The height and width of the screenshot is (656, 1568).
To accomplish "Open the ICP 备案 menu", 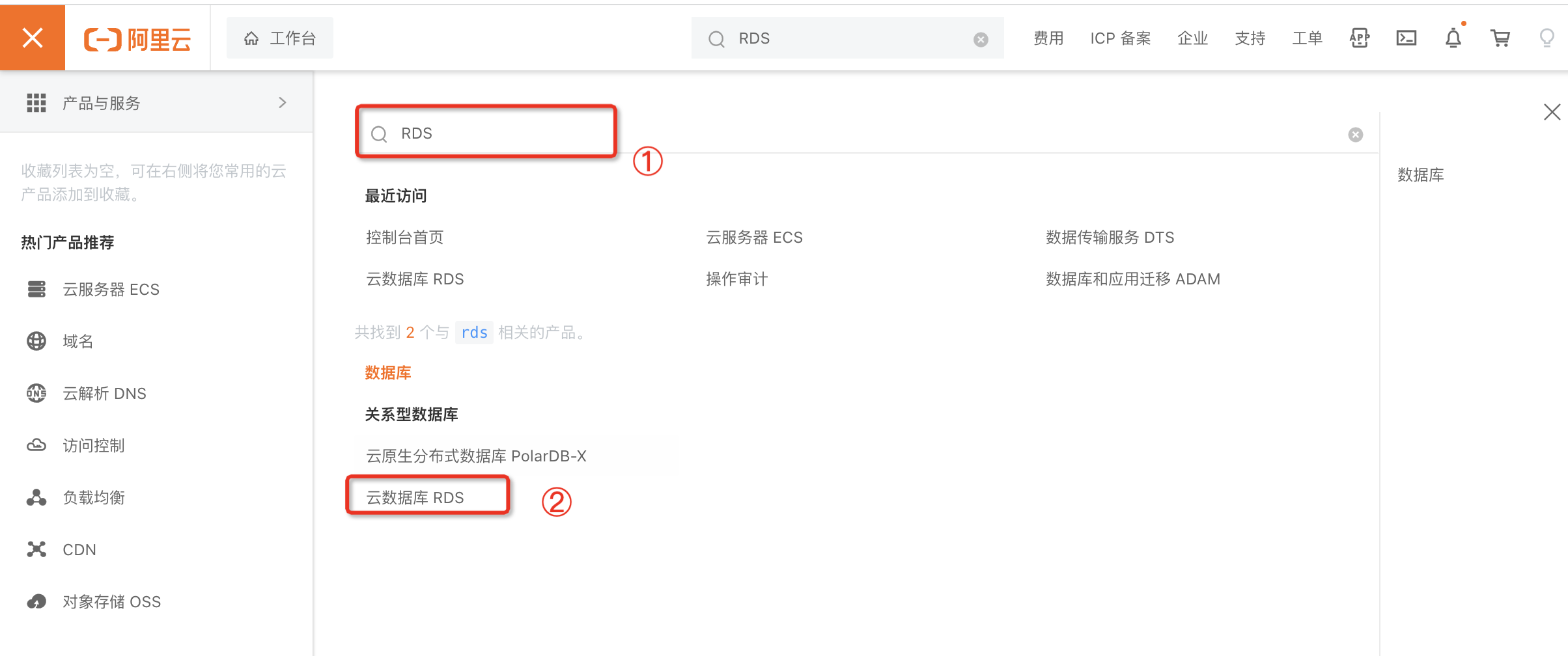I will (x=1121, y=38).
